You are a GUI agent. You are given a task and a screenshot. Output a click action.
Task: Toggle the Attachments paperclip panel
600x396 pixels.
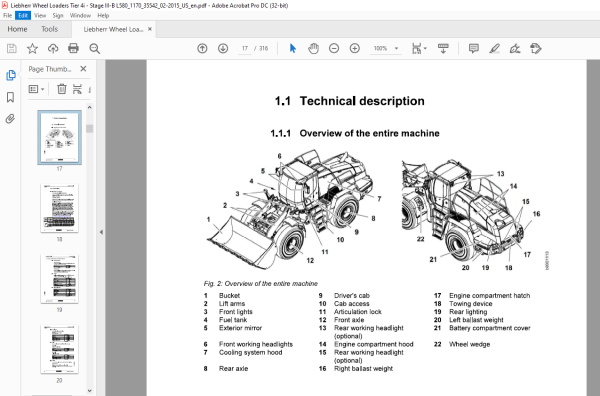click(10, 119)
